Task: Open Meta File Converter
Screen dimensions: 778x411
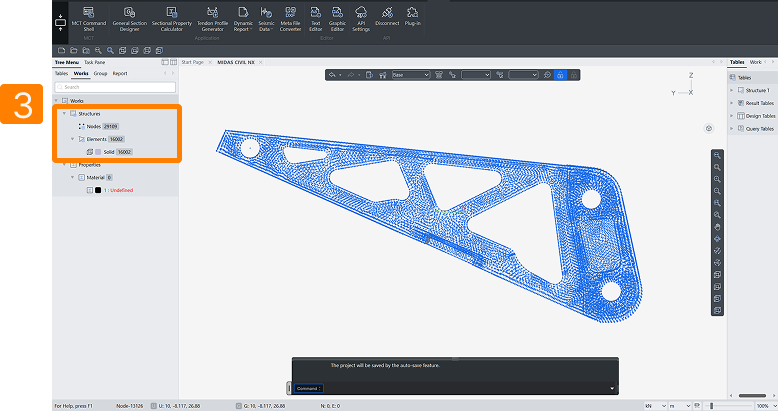Action: [x=290, y=19]
